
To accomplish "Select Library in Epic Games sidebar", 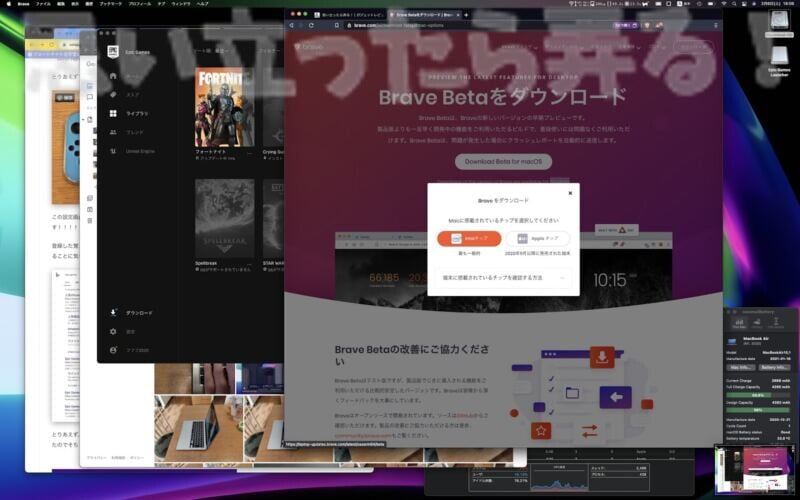I will [129, 113].
